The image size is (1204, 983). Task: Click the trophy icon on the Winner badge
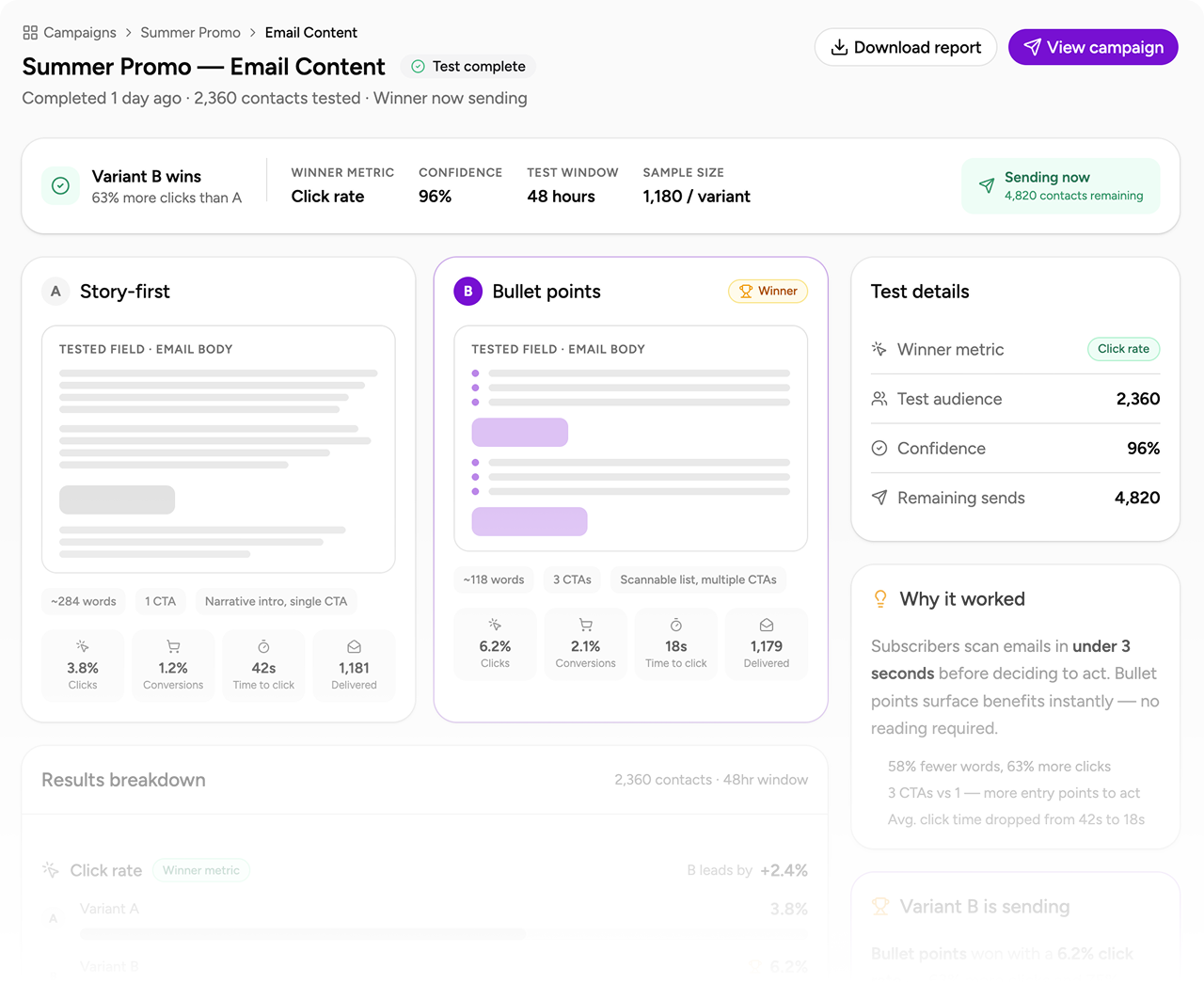pos(747,292)
